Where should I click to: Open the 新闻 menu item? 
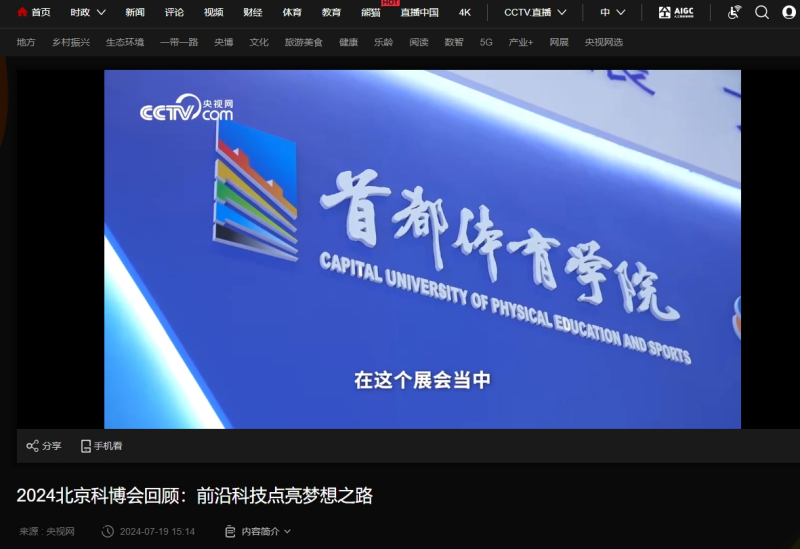[x=135, y=12]
